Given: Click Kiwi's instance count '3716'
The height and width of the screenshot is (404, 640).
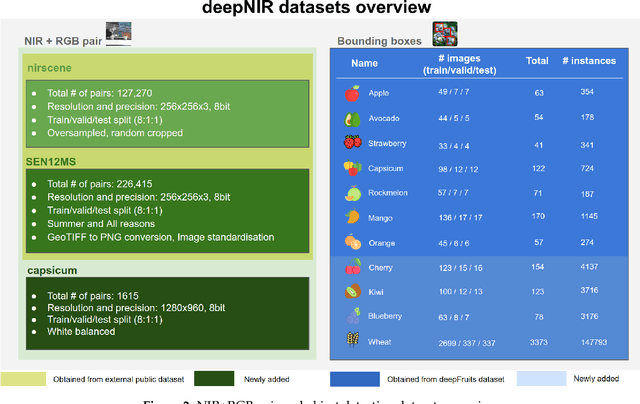Looking at the screenshot, I should (589, 290).
